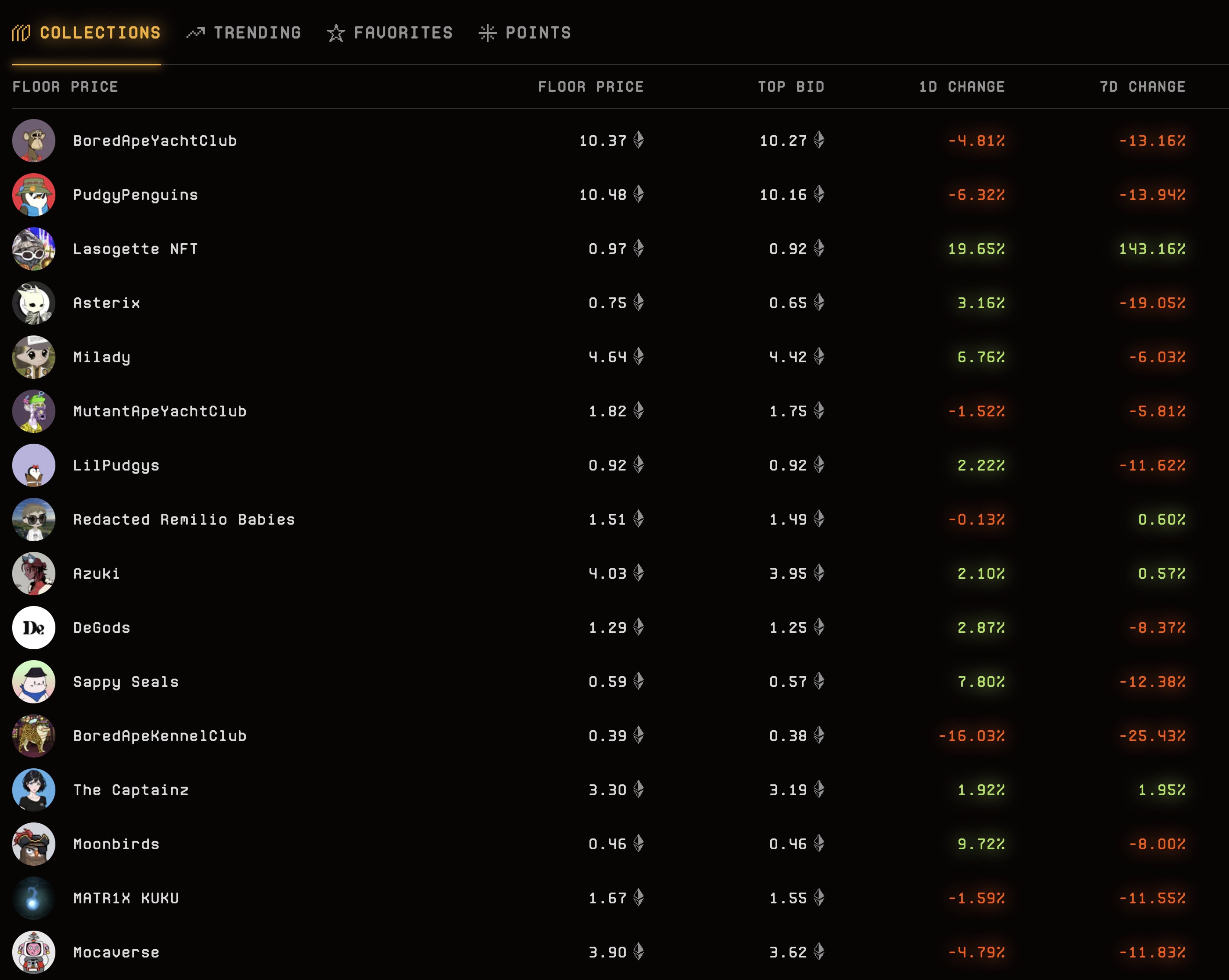Sort by 1D Change column header
This screenshot has width=1229, height=980.
[962, 87]
